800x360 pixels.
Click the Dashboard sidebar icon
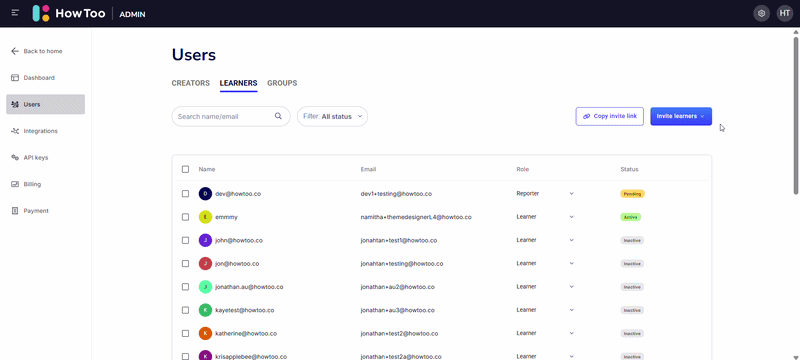coord(15,78)
